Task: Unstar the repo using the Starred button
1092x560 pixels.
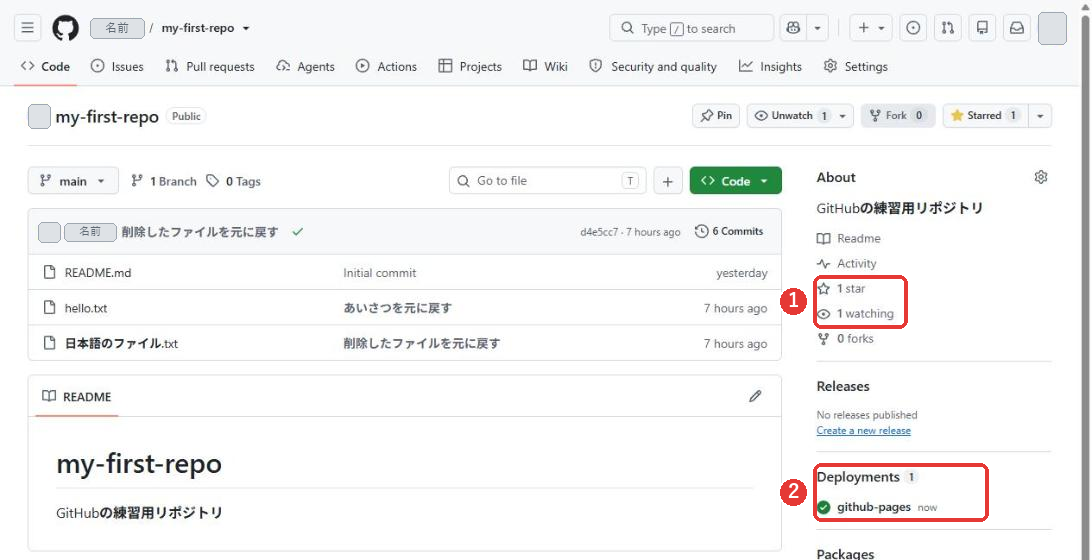Action: tap(985, 116)
